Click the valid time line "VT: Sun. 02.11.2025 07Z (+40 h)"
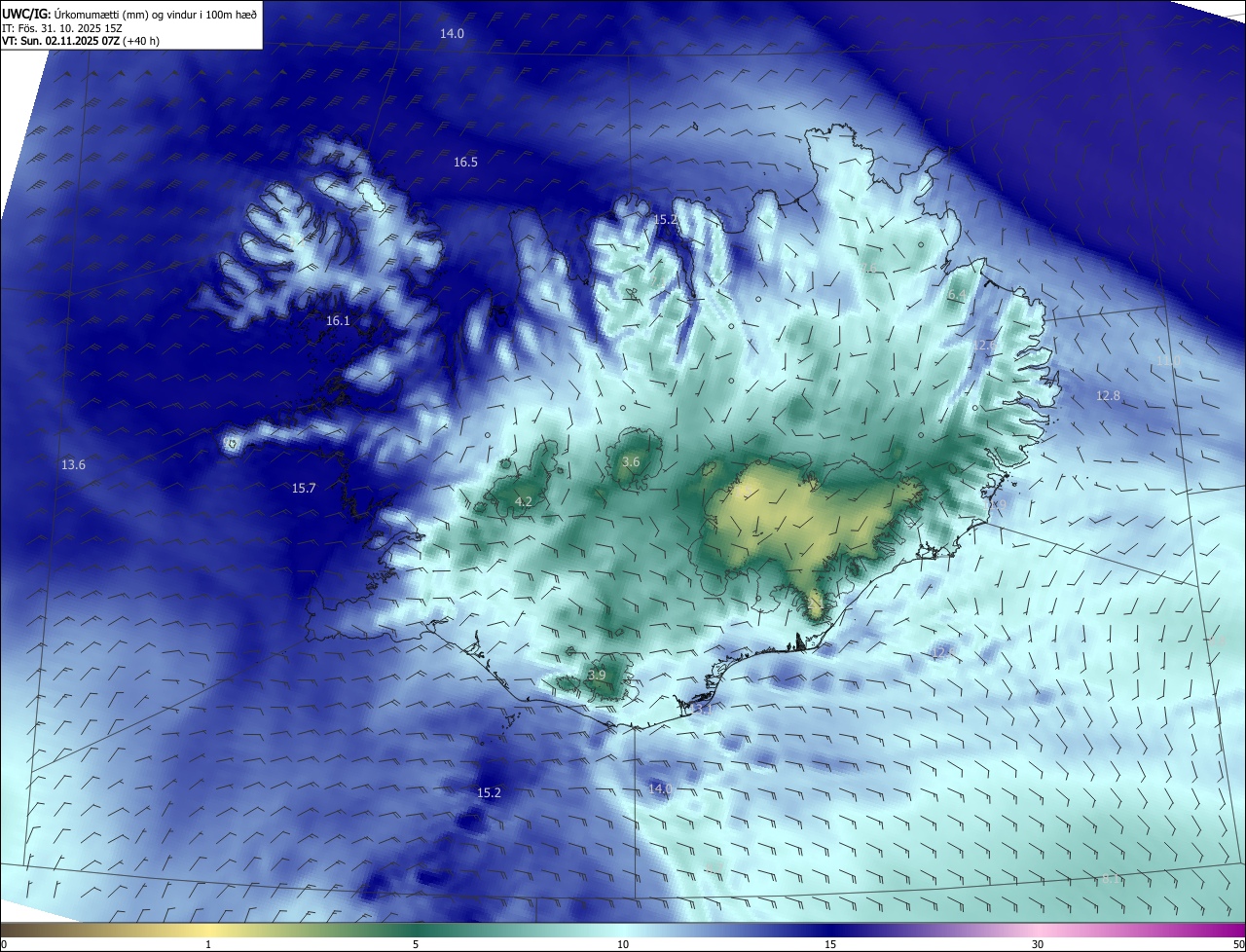 click(x=81, y=41)
